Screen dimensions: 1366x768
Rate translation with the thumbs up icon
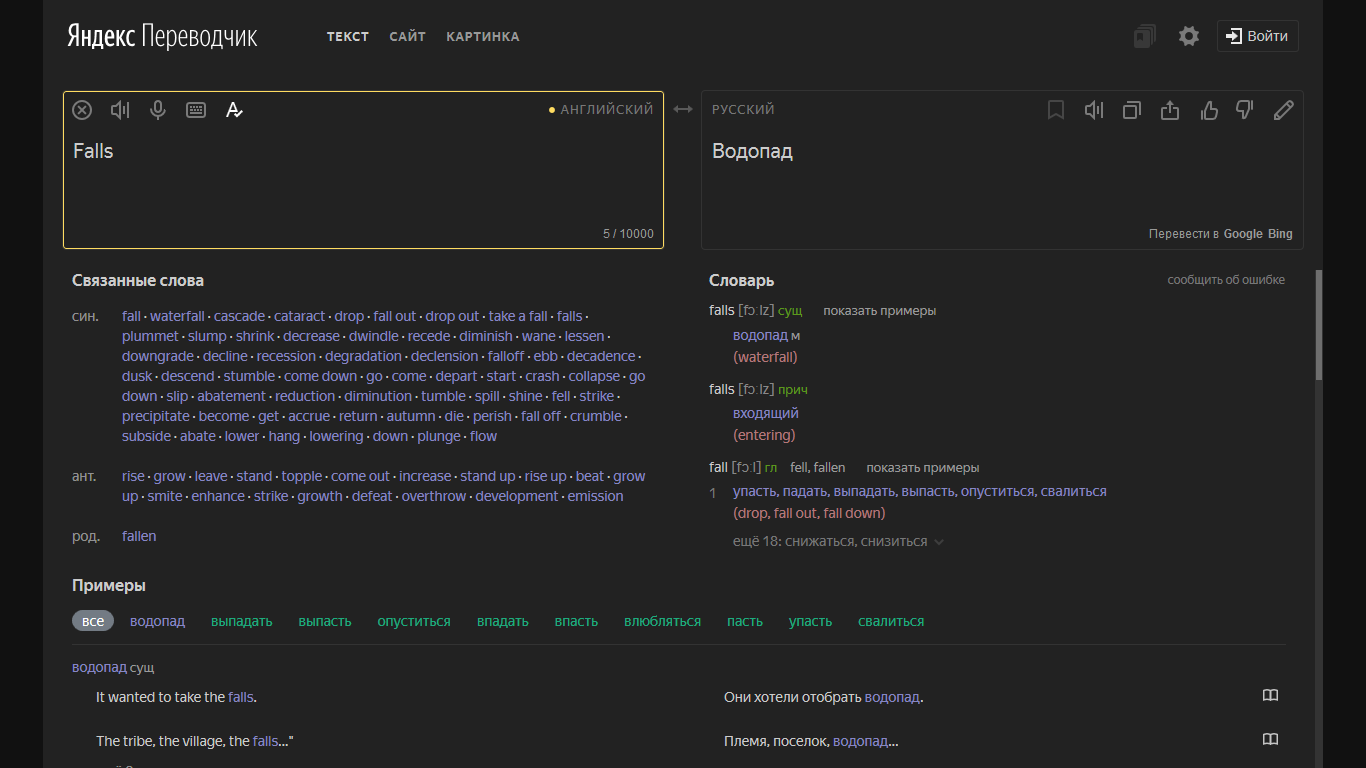tap(1209, 110)
